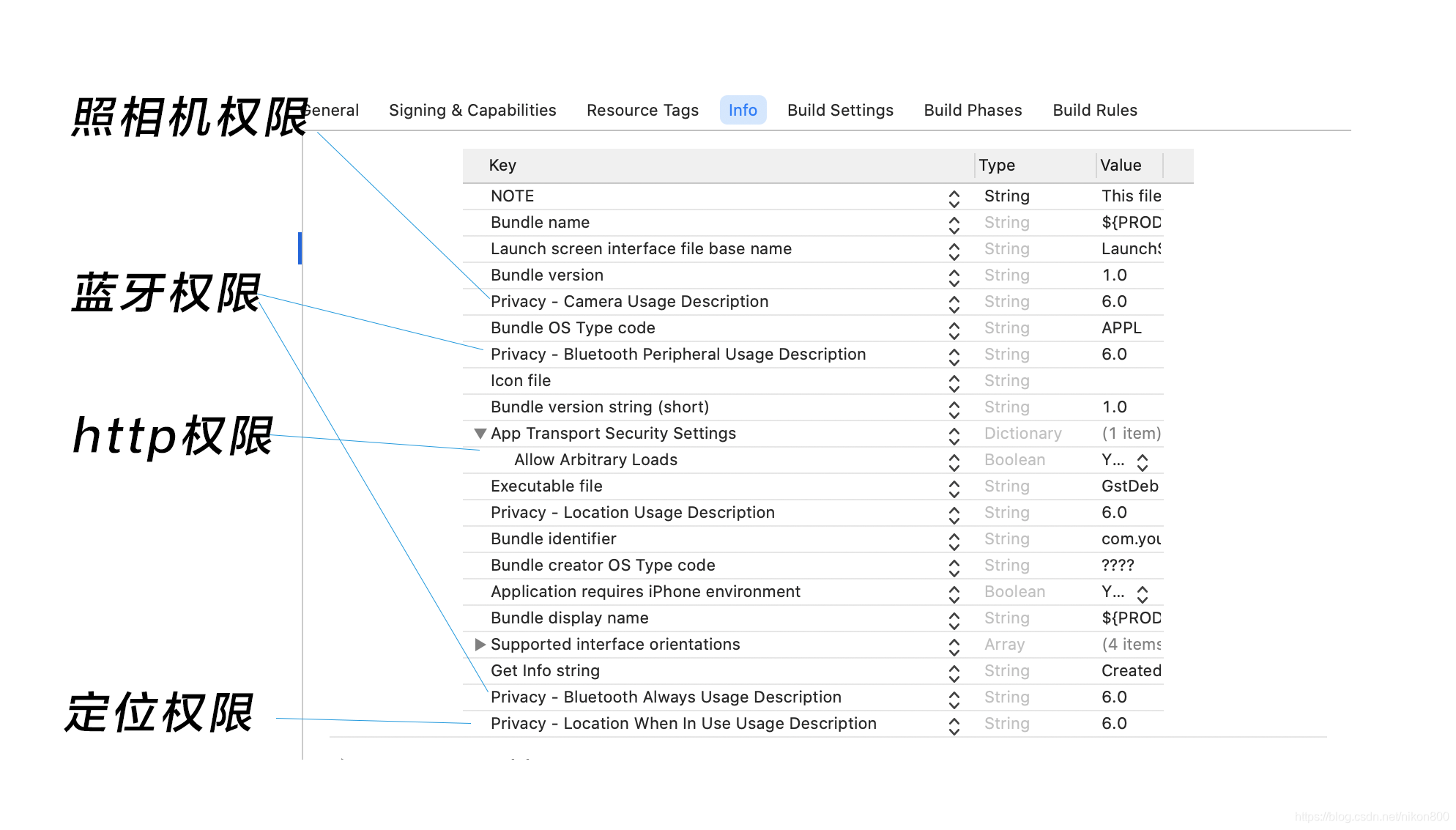1456x830 pixels.
Task: Toggle Application requires iPhone environment boolean value
Action: point(1142,592)
